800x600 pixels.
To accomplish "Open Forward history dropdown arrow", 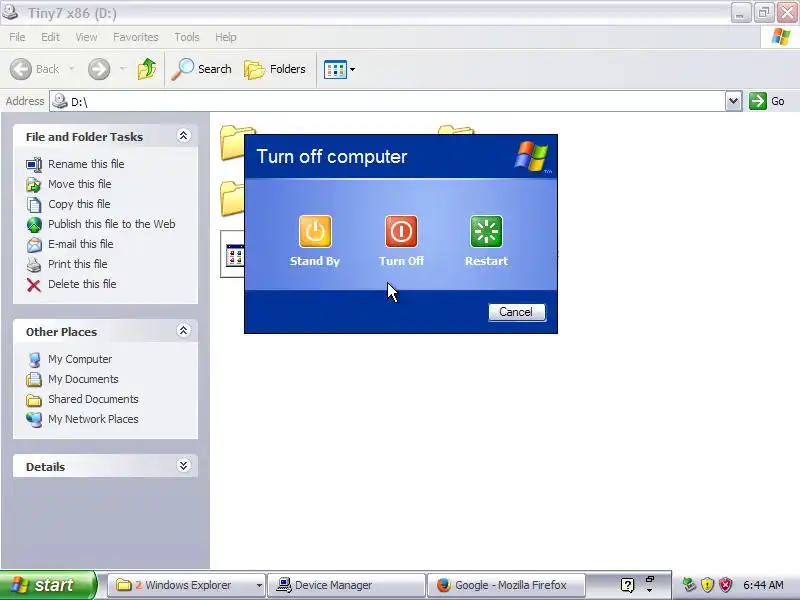I will pyautogui.click(x=122, y=68).
